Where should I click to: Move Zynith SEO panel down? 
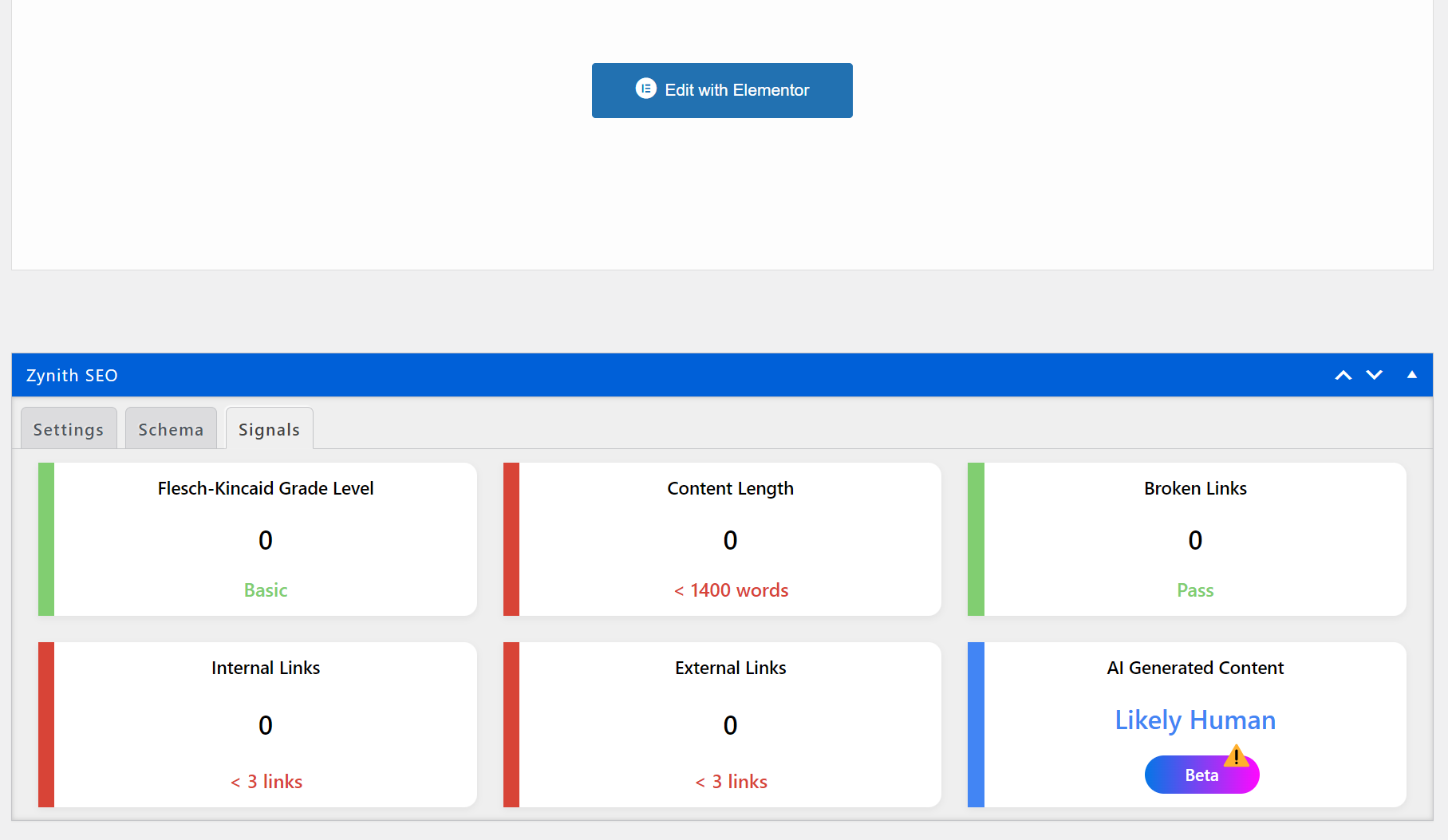[x=1374, y=375]
